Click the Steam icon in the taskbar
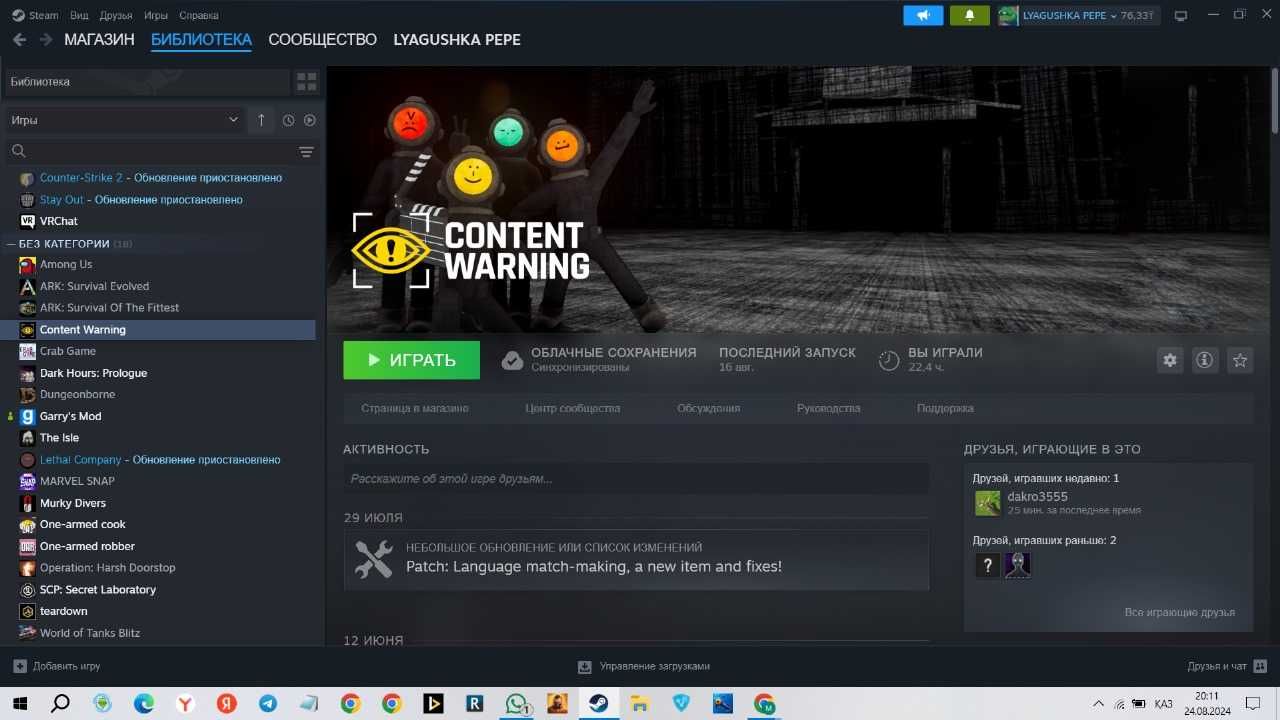Viewport: 1280px width, 720px height. coord(598,704)
